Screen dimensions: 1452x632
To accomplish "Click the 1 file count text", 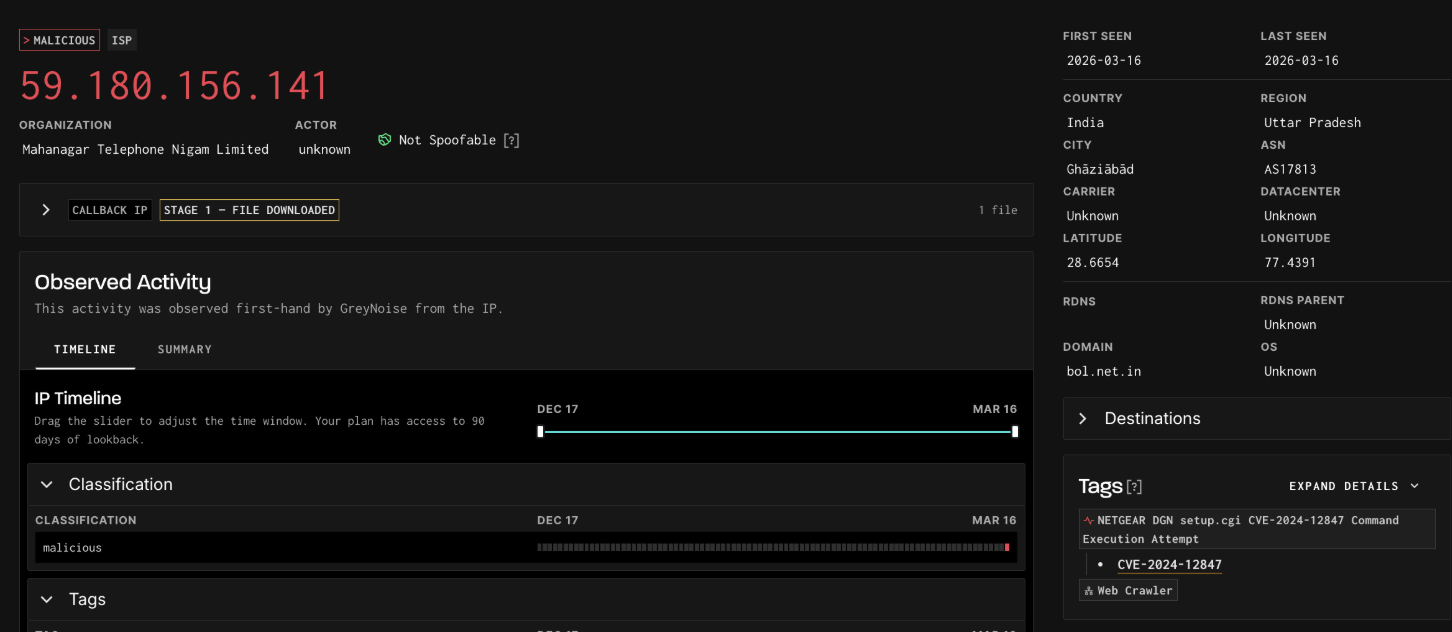I will pos(998,210).
